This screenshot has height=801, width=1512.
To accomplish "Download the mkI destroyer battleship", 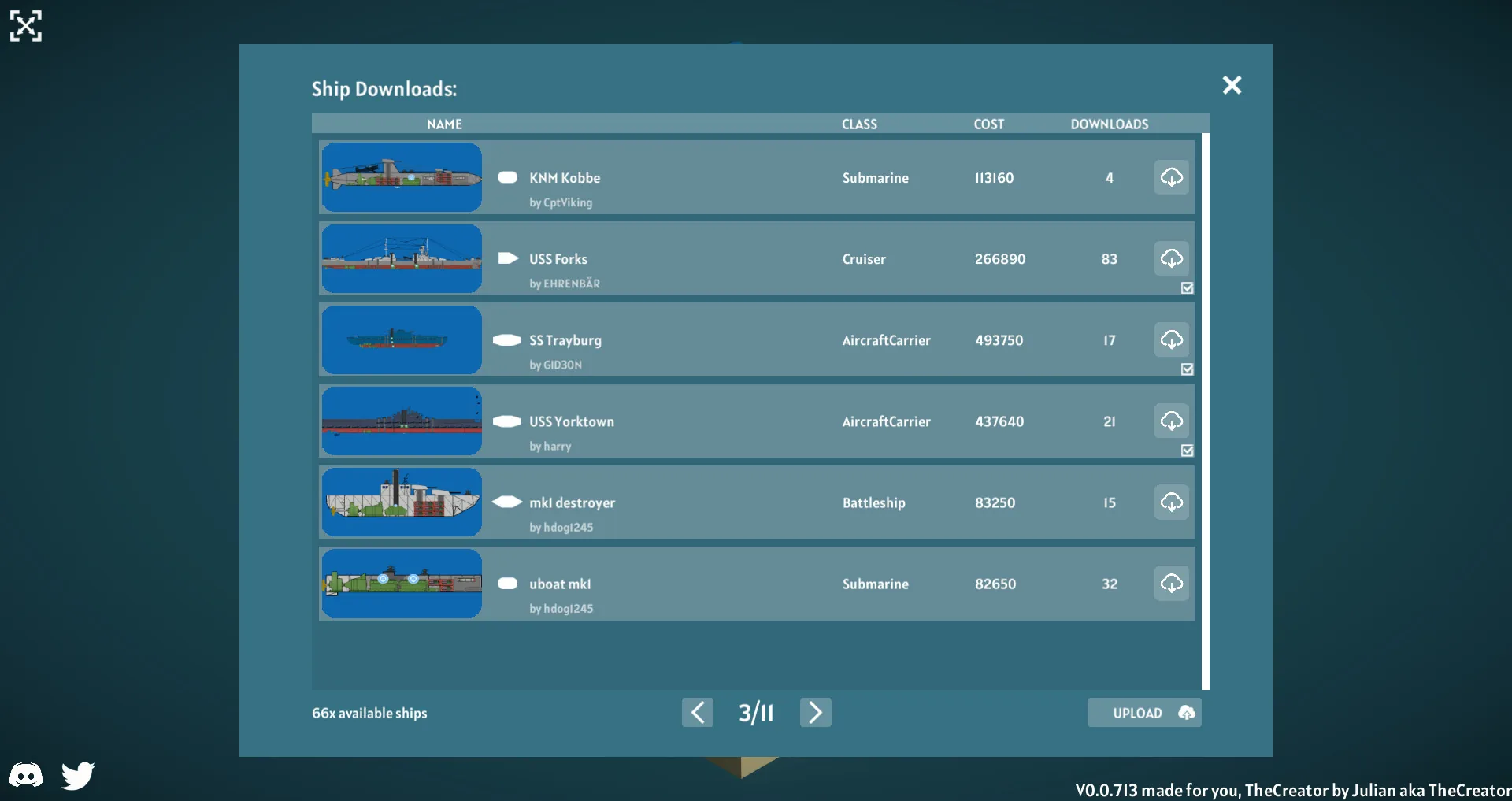I will (x=1171, y=502).
